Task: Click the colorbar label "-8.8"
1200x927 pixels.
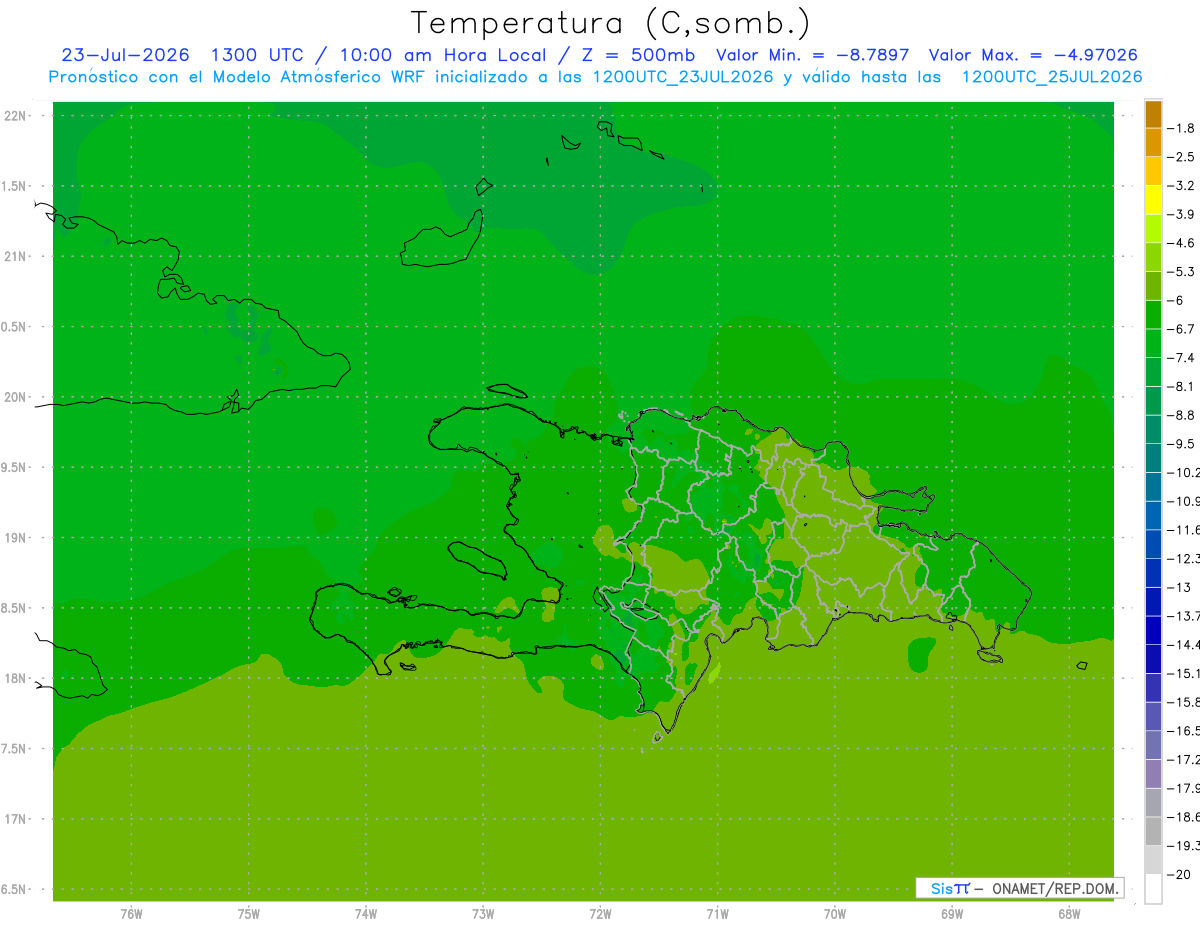Action: [x=1181, y=416]
